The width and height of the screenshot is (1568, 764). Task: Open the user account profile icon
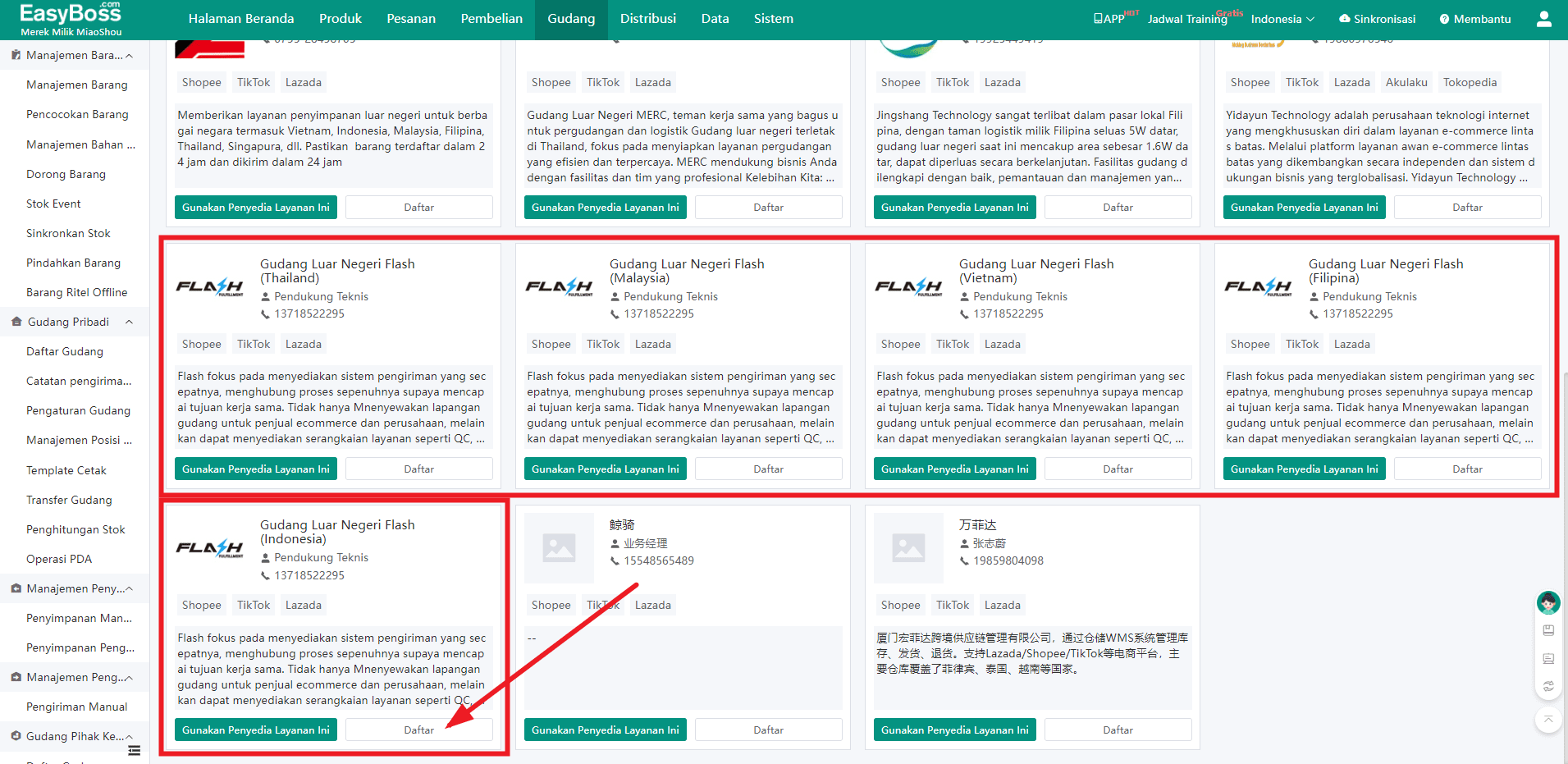1543,19
